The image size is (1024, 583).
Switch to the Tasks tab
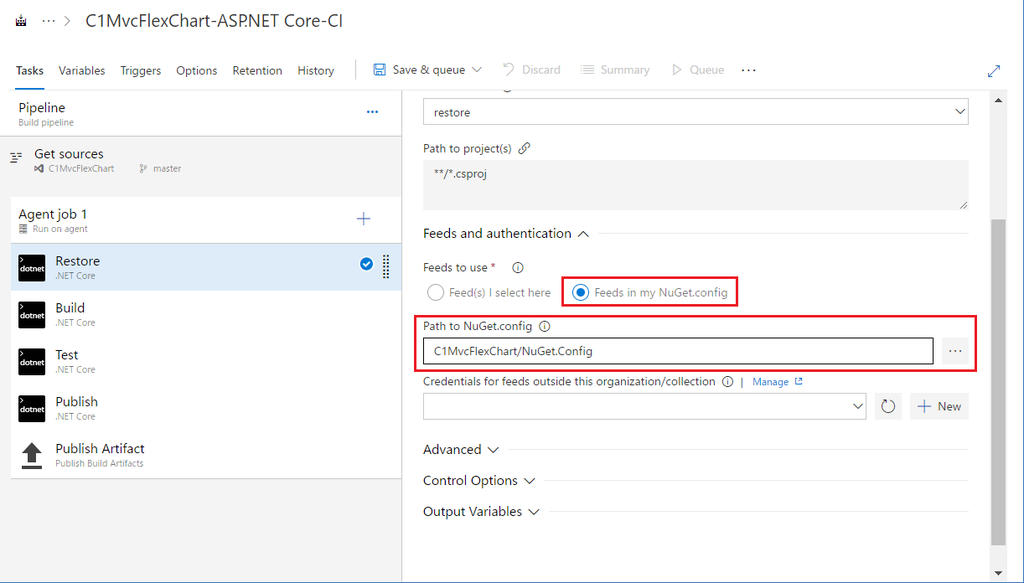(29, 71)
